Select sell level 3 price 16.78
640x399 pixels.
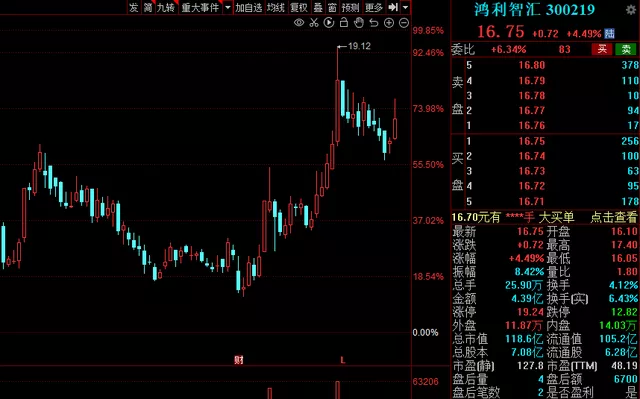tap(532, 95)
